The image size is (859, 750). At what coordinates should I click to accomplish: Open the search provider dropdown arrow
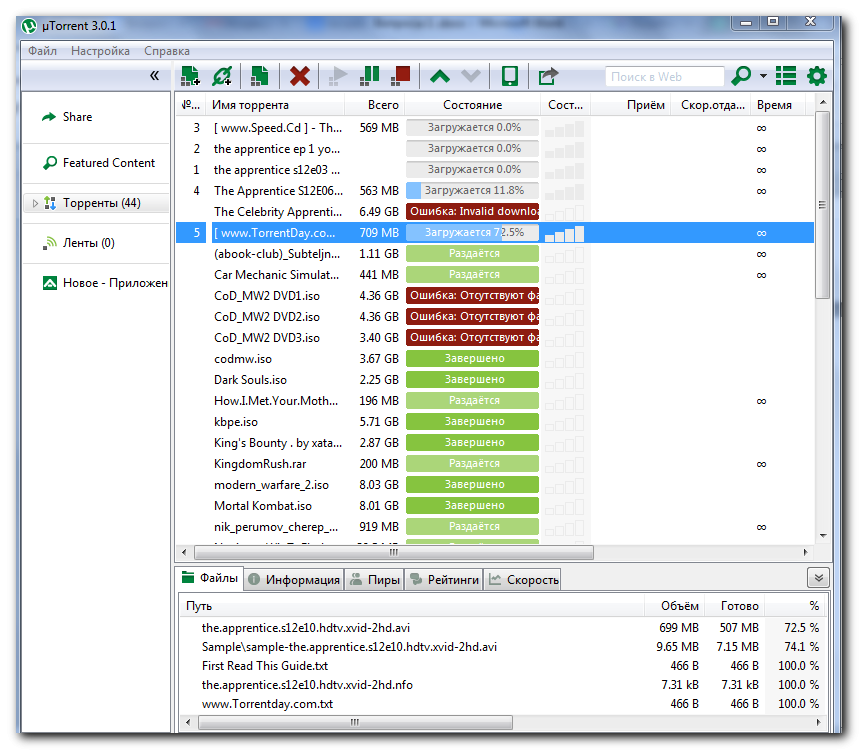click(x=763, y=76)
